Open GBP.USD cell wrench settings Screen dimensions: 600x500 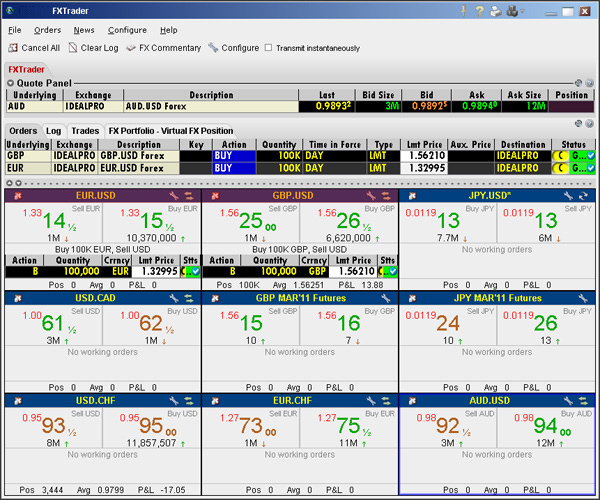(x=371, y=196)
